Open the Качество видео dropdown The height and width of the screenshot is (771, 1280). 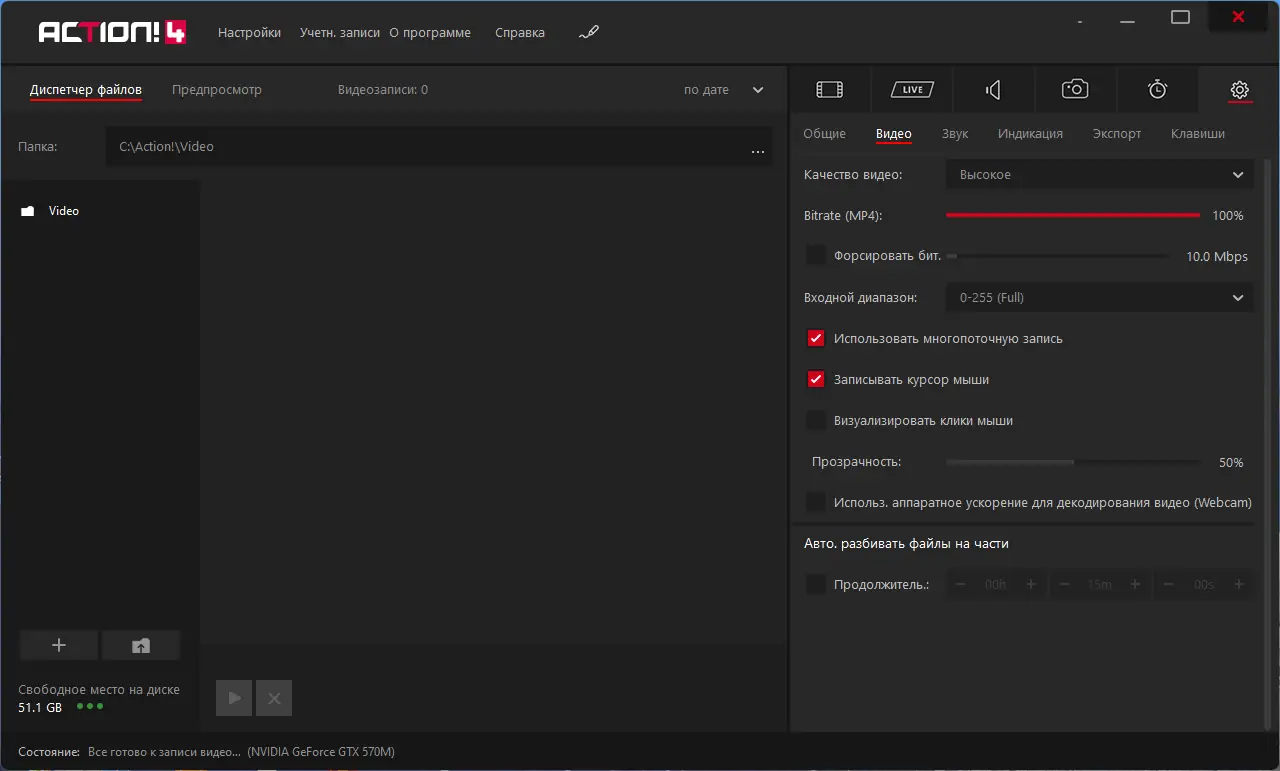click(1100, 175)
